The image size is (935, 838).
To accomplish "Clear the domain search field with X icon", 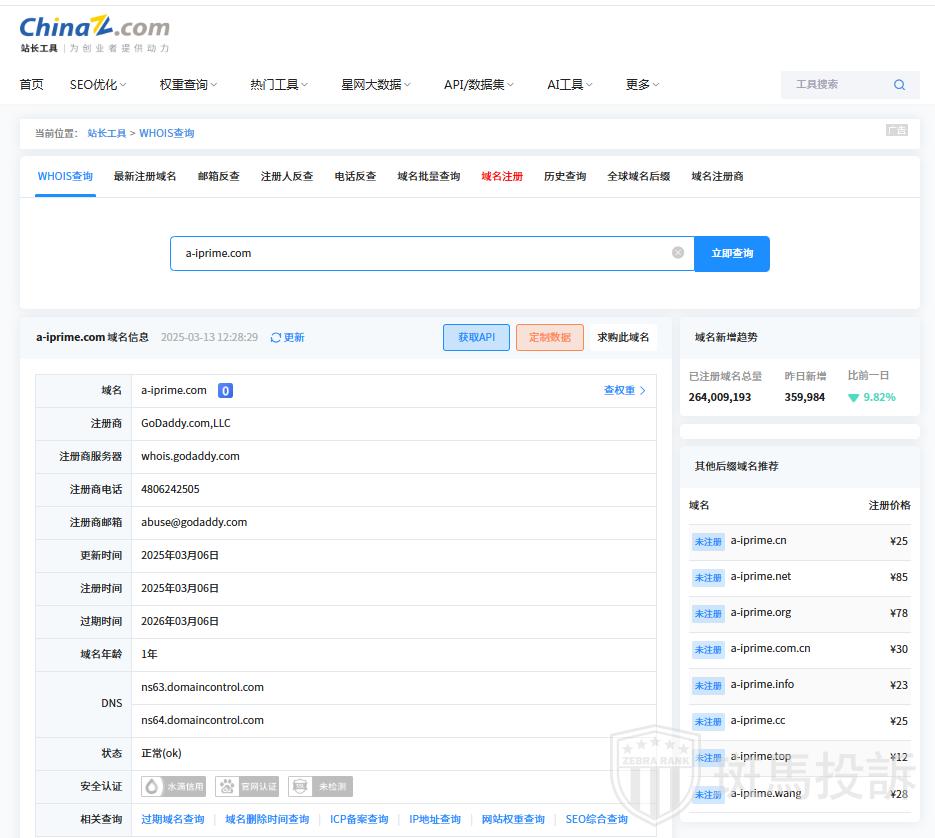I will (x=678, y=253).
